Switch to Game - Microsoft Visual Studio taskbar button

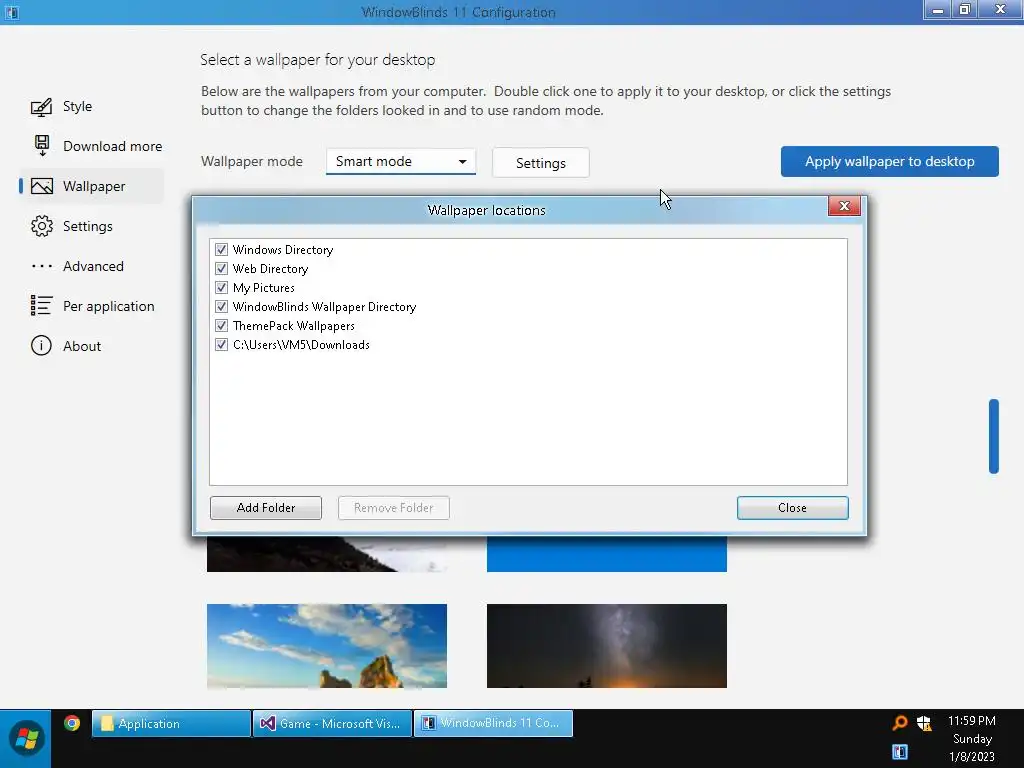pyautogui.click(x=332, y=723)
